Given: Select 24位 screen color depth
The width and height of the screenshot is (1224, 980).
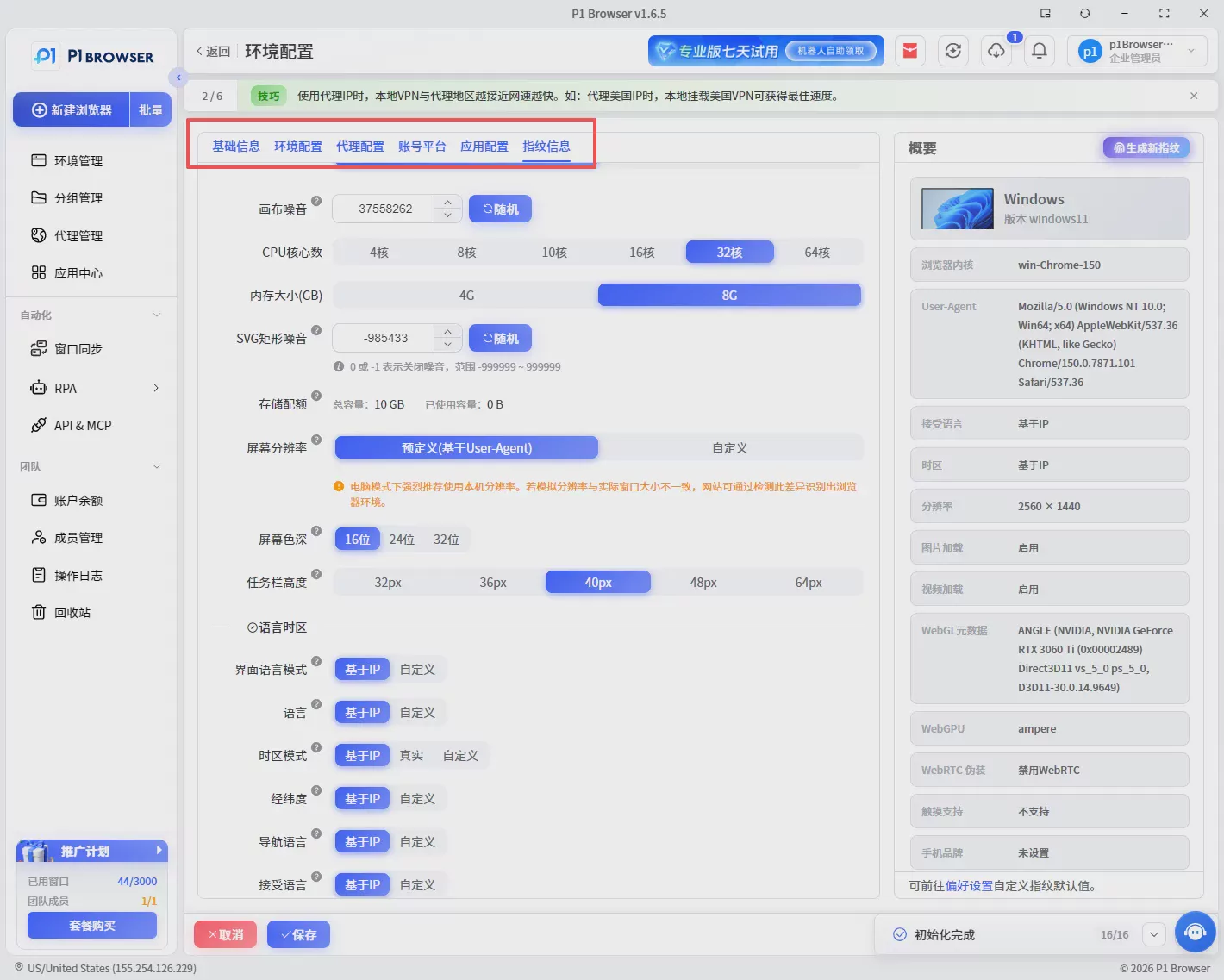Looking at the screenshot, I should pos(402,540).
